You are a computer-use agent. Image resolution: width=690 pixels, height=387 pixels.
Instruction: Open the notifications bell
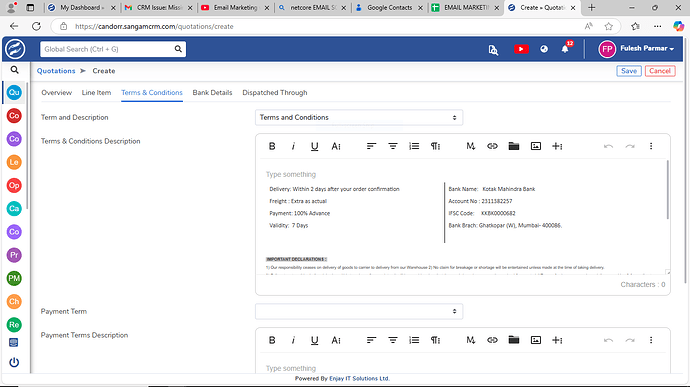(565, 49)
